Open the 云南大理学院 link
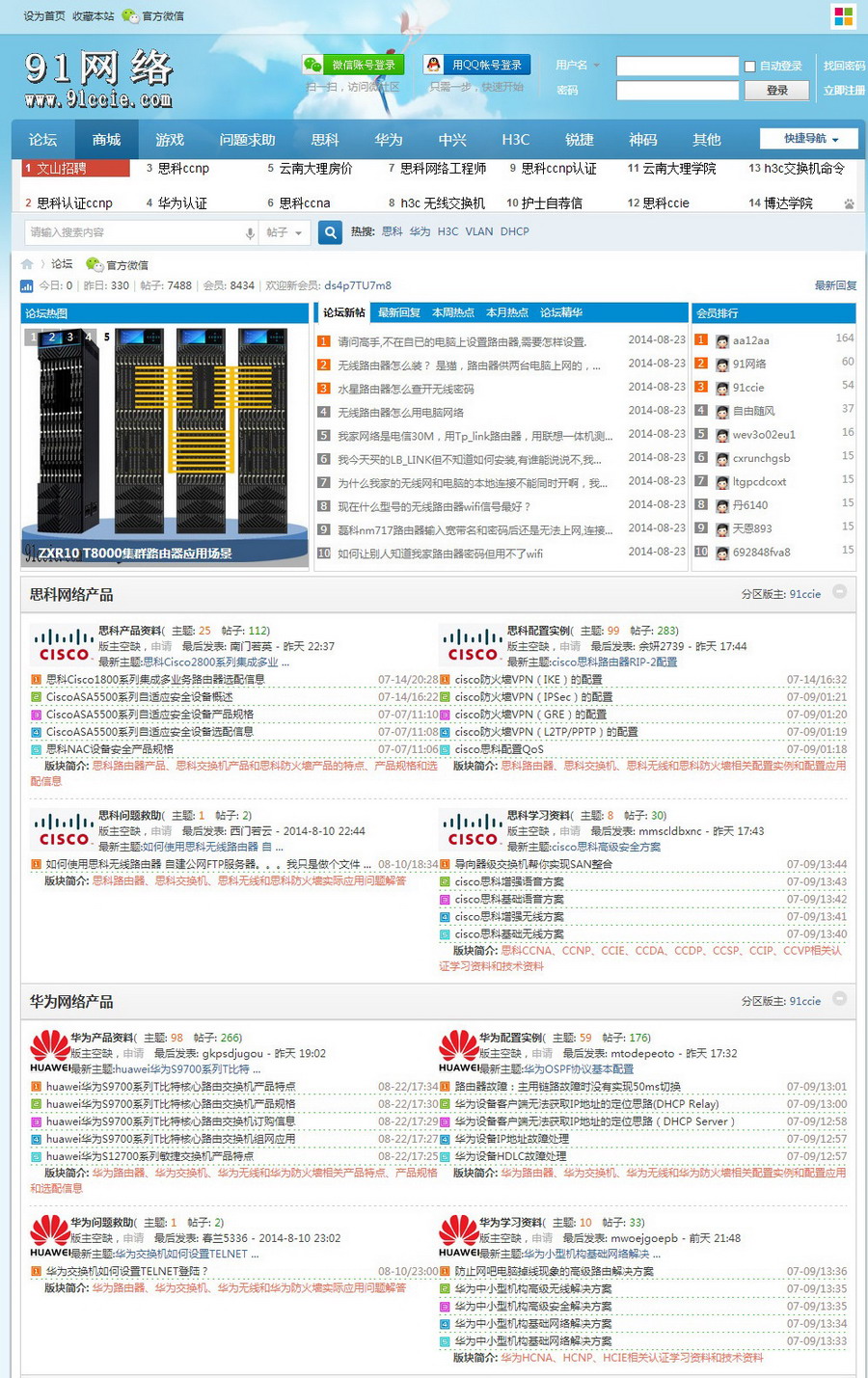Screen dimensions: 868x1378 tap(679, 168)
